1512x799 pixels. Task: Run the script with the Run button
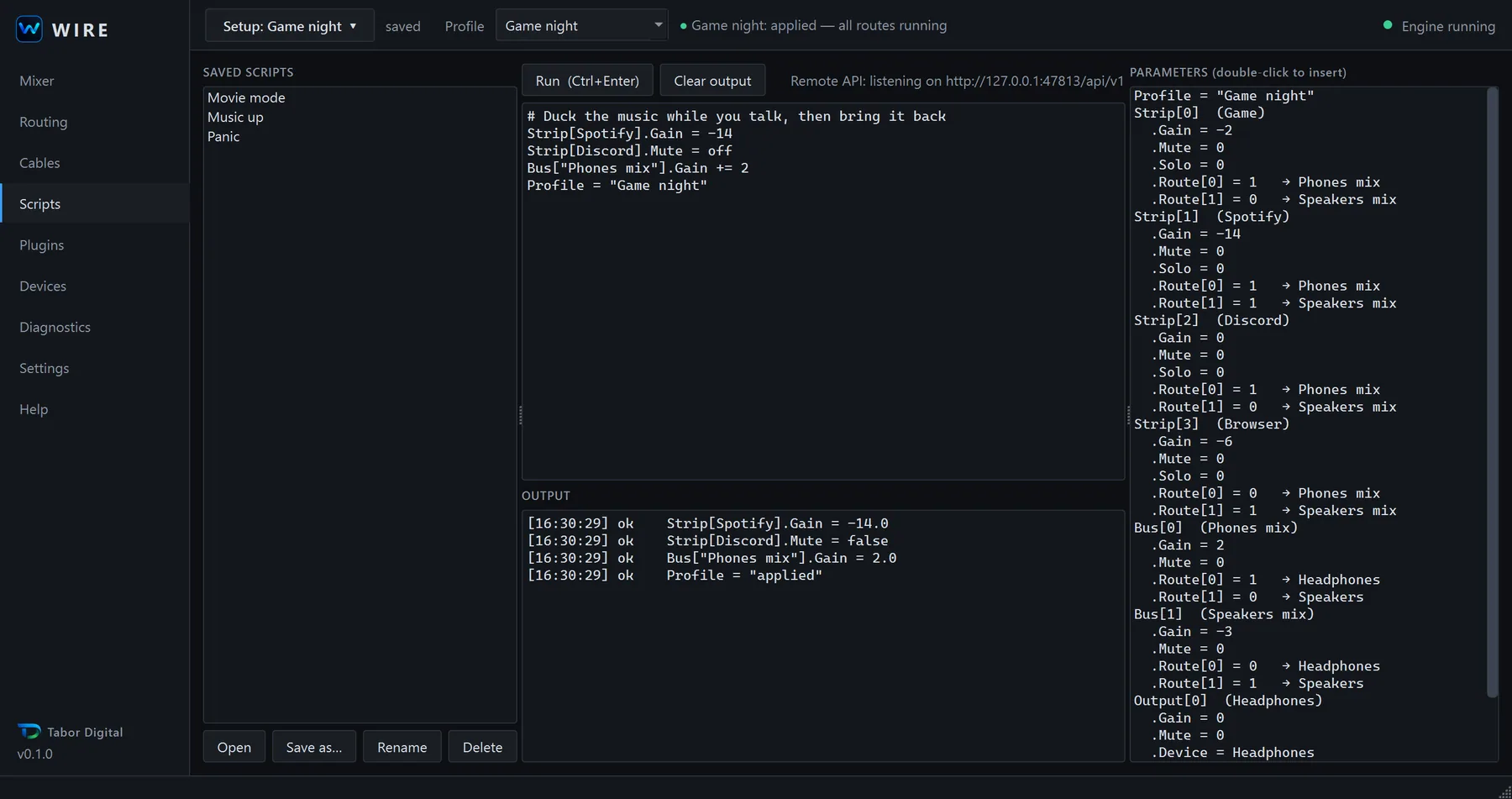587,81
